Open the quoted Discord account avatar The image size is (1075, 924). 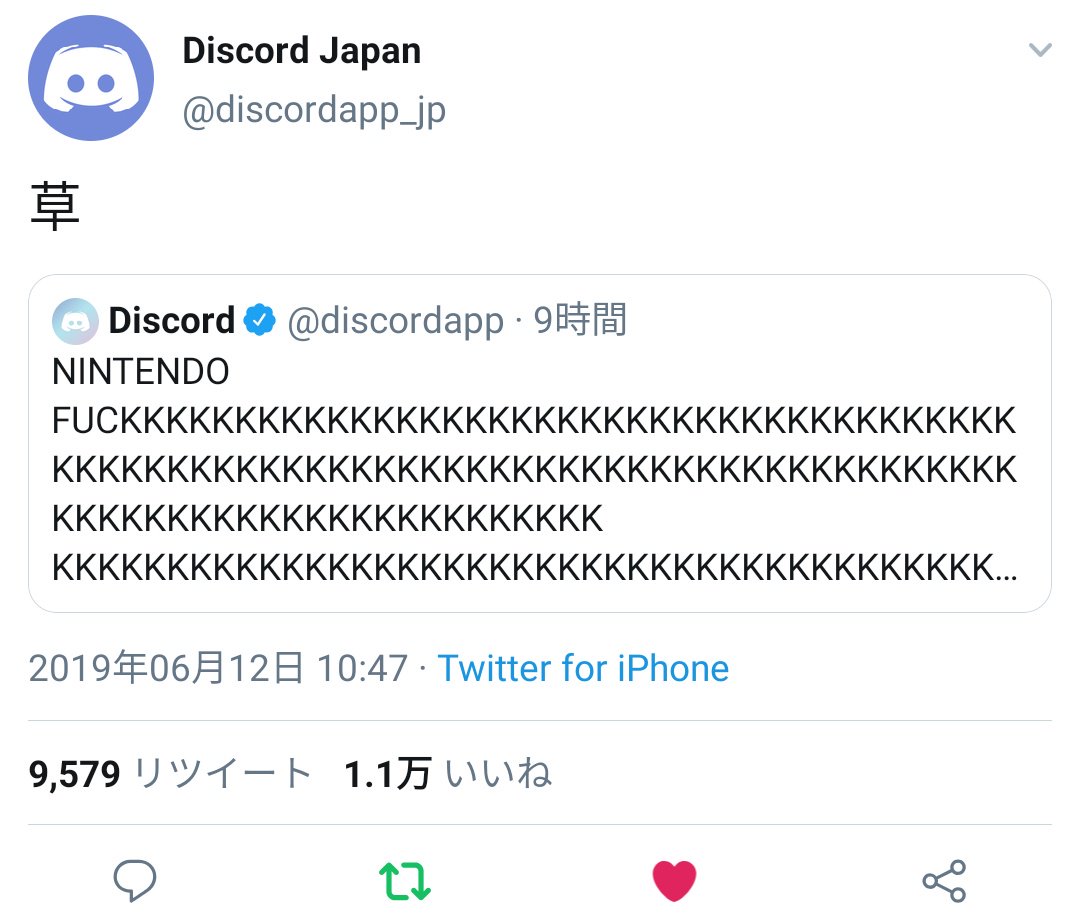pyautogui.click(x=75, y=321)
